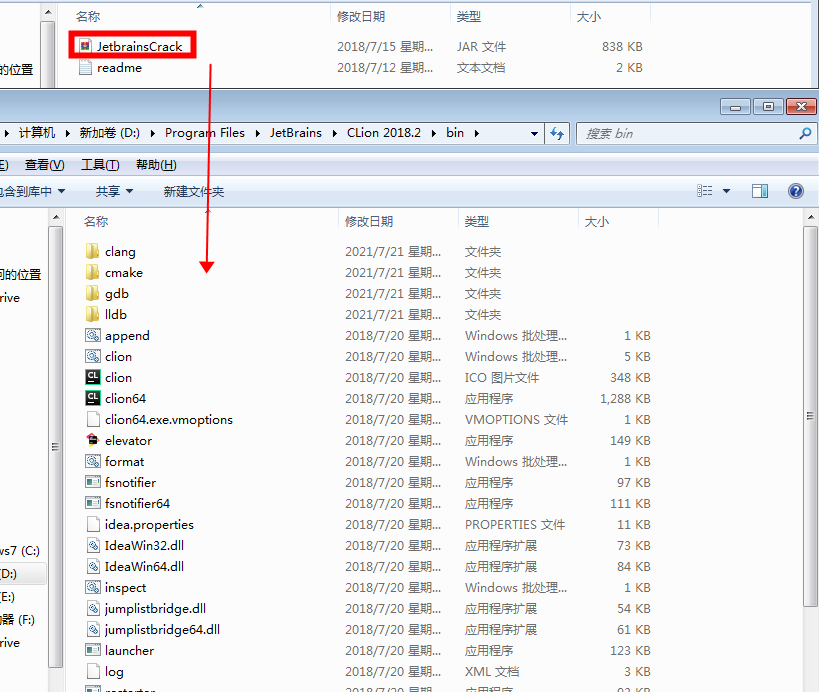Viewport: 819px width, 692px height.
Task: Sort by 修改日期 column header
Action: (369, 221)
